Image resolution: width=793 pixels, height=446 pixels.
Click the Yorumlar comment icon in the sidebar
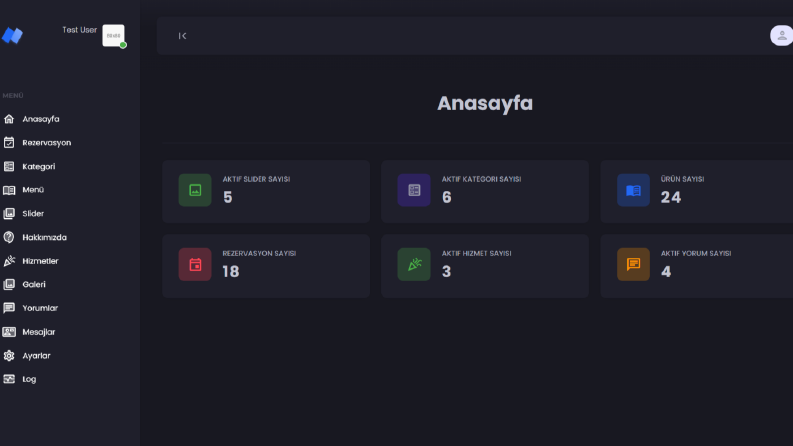tap(9, 308)
